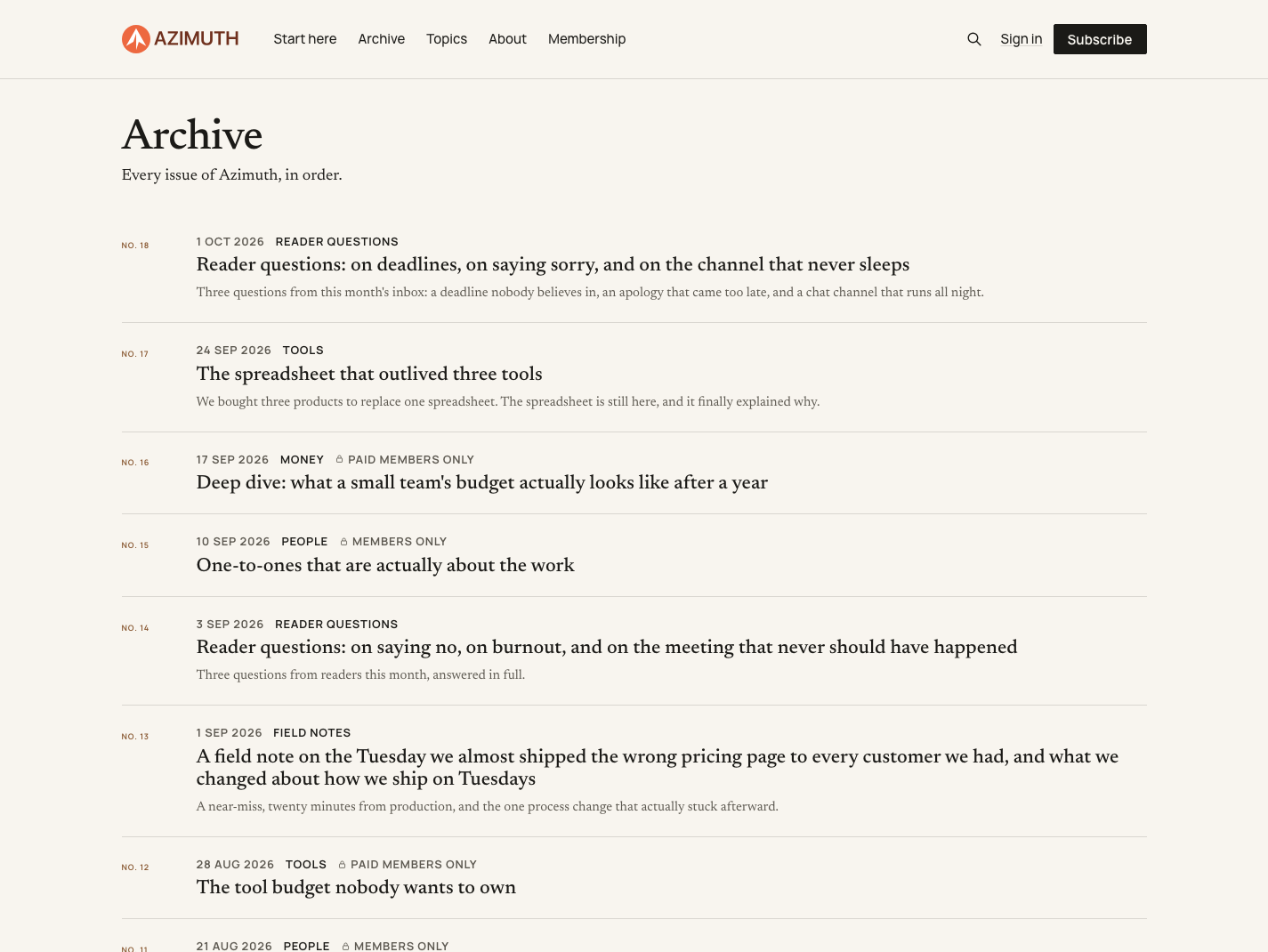Viewport: 1268px width, 952px height.
Task: Open 'The spreadsheet that outlived three tools'
Action: coord(369,374)
